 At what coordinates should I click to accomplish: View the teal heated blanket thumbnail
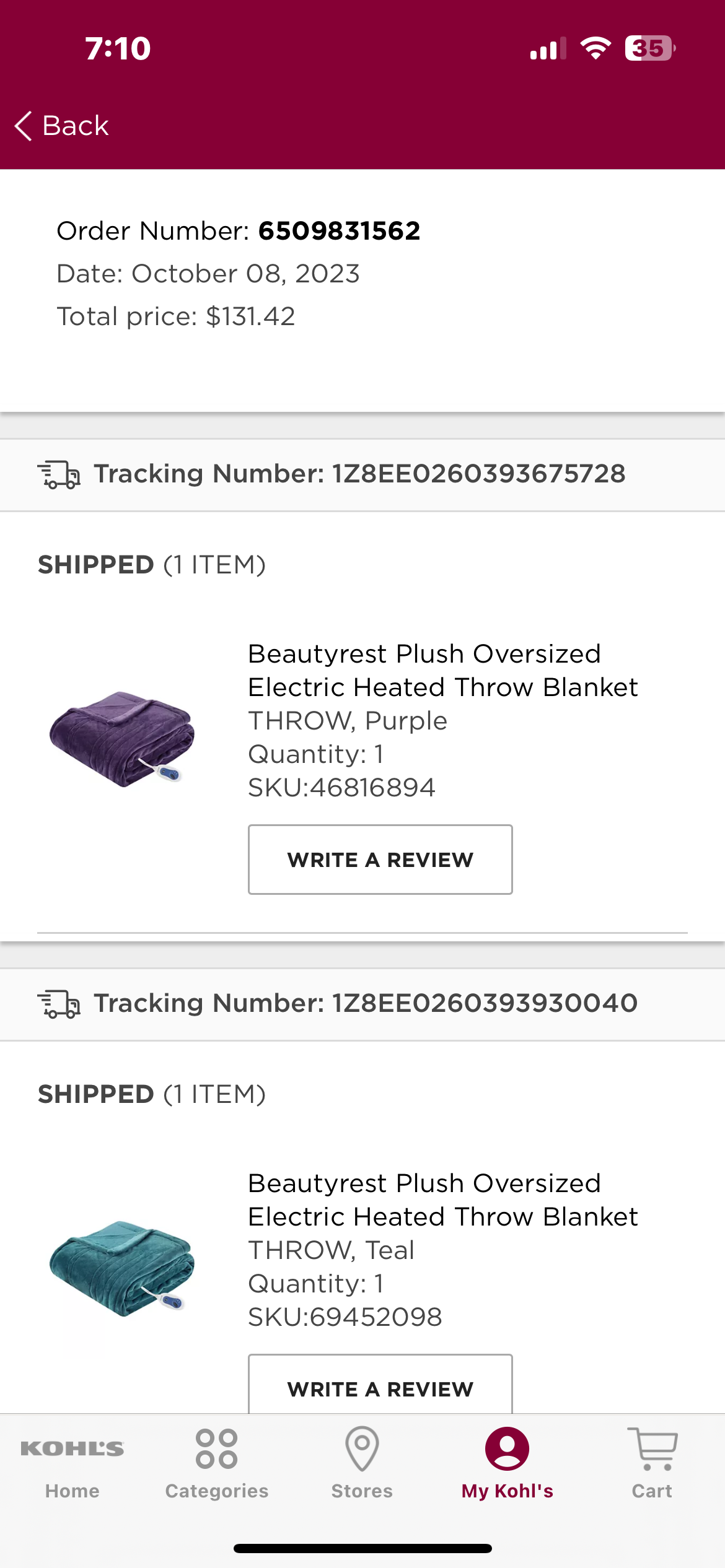(122, 1268)
